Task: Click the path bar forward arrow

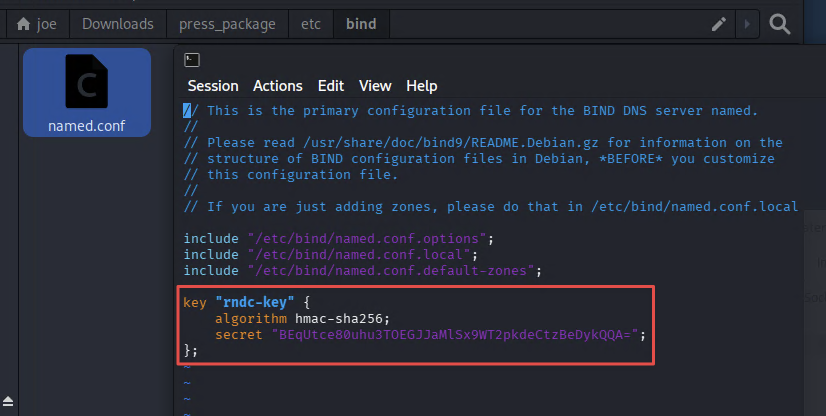Action: pyautogui.click(x=746, y=24)
